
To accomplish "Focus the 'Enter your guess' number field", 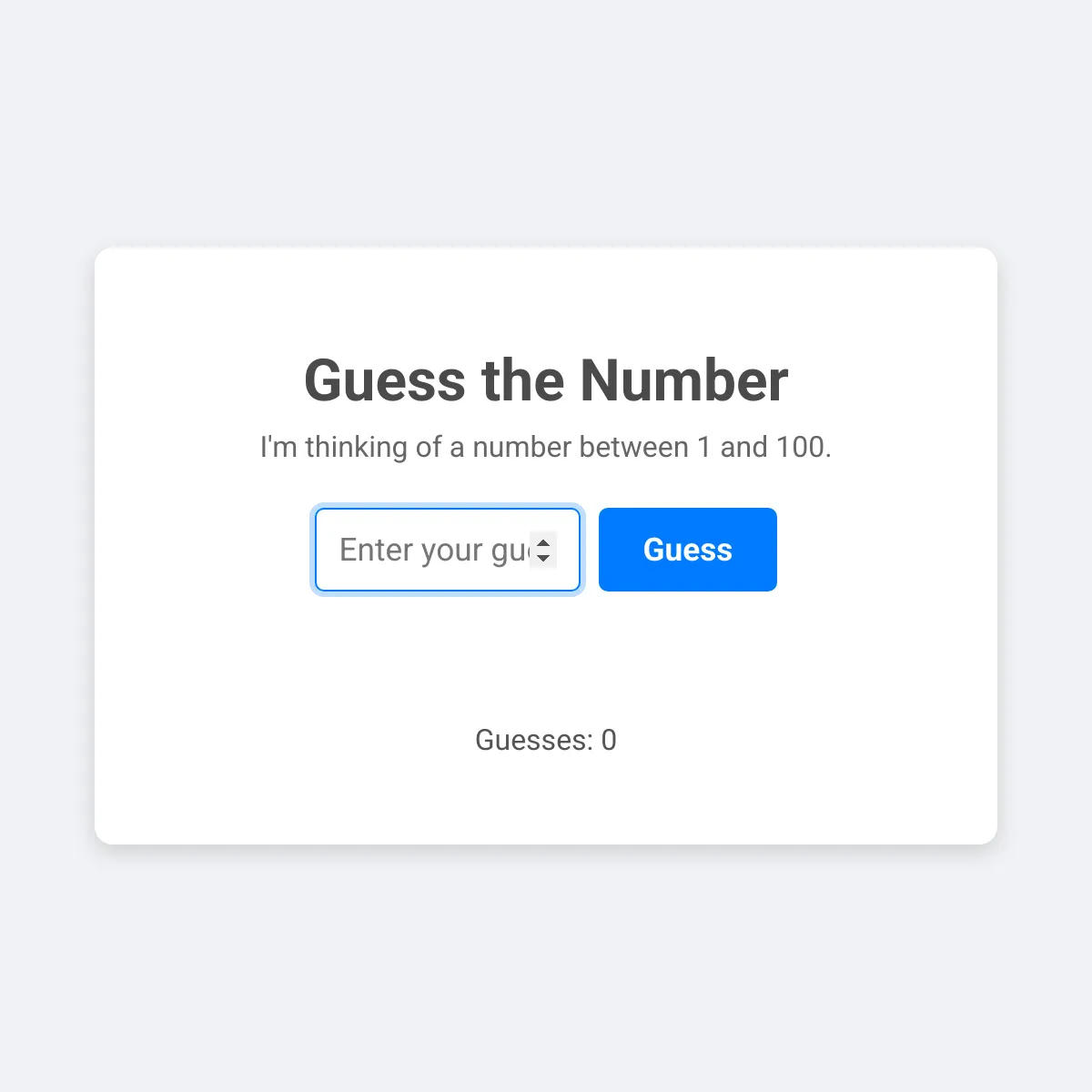I will 448,550.
